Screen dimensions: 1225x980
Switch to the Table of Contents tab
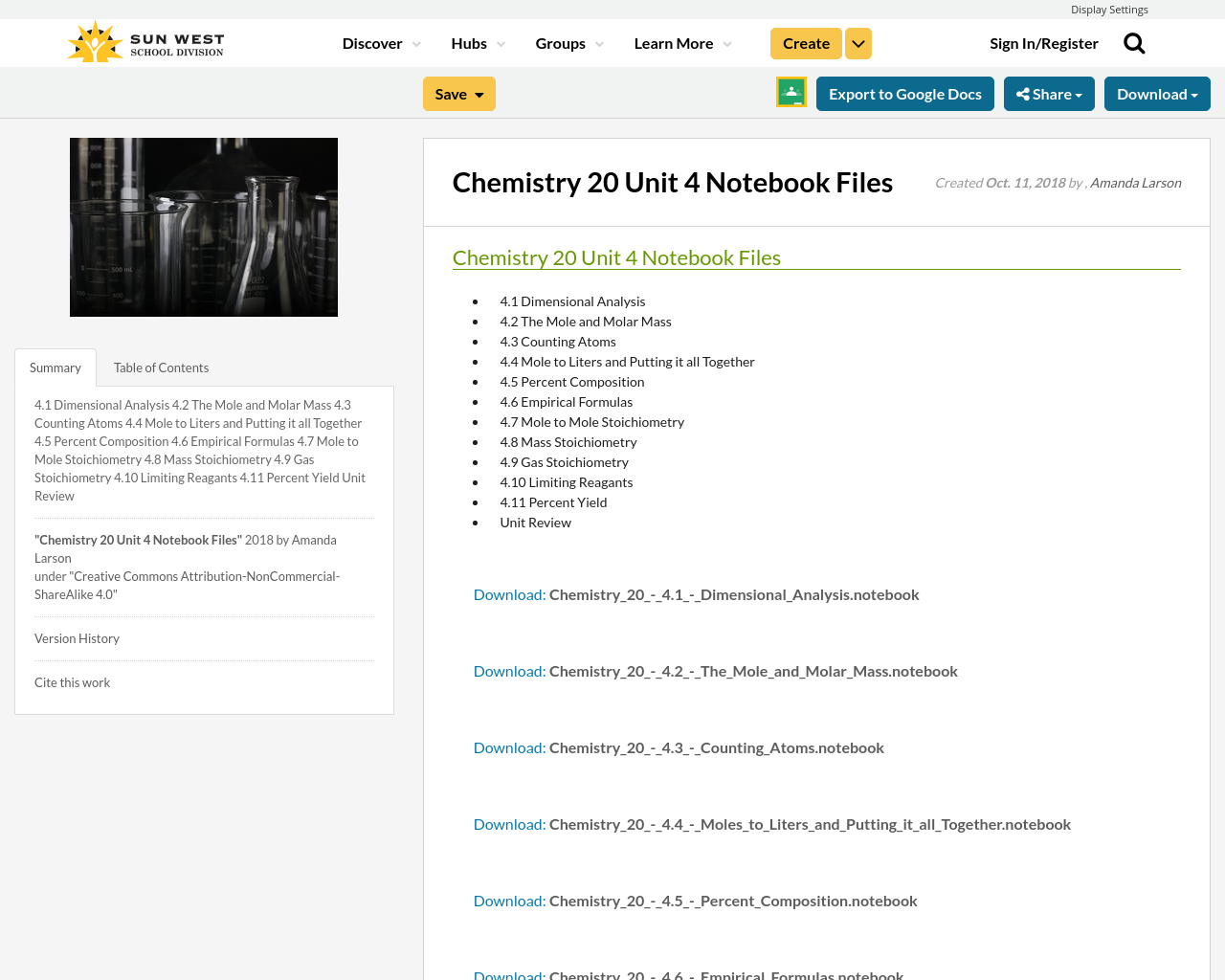point(161,367)
